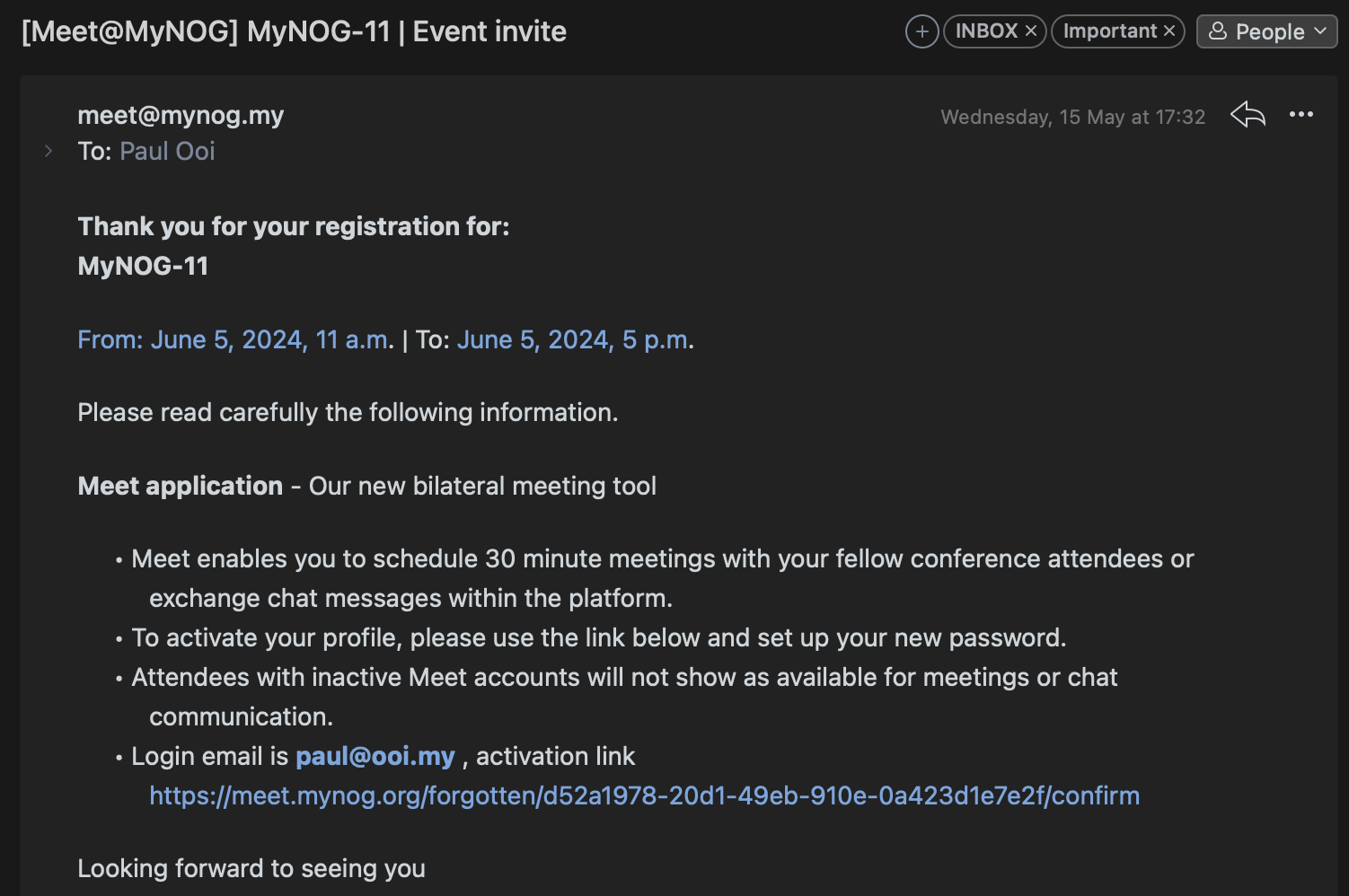Remove the Important label tag
Image resolution: width=1349 pixels, height=896 pixels.
tap(1169, 31)
